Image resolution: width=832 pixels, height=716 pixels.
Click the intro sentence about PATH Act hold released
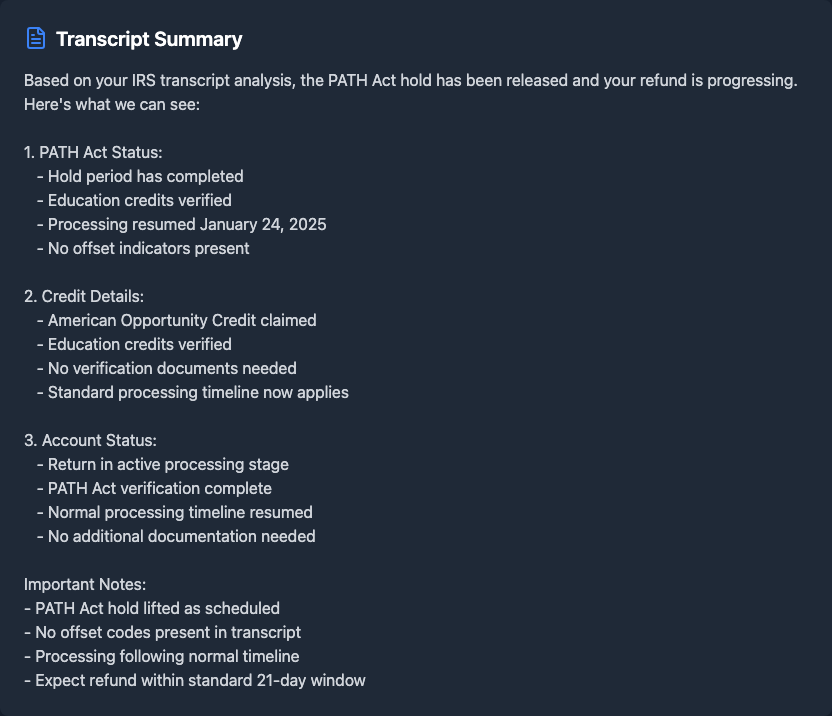[410, 80]
